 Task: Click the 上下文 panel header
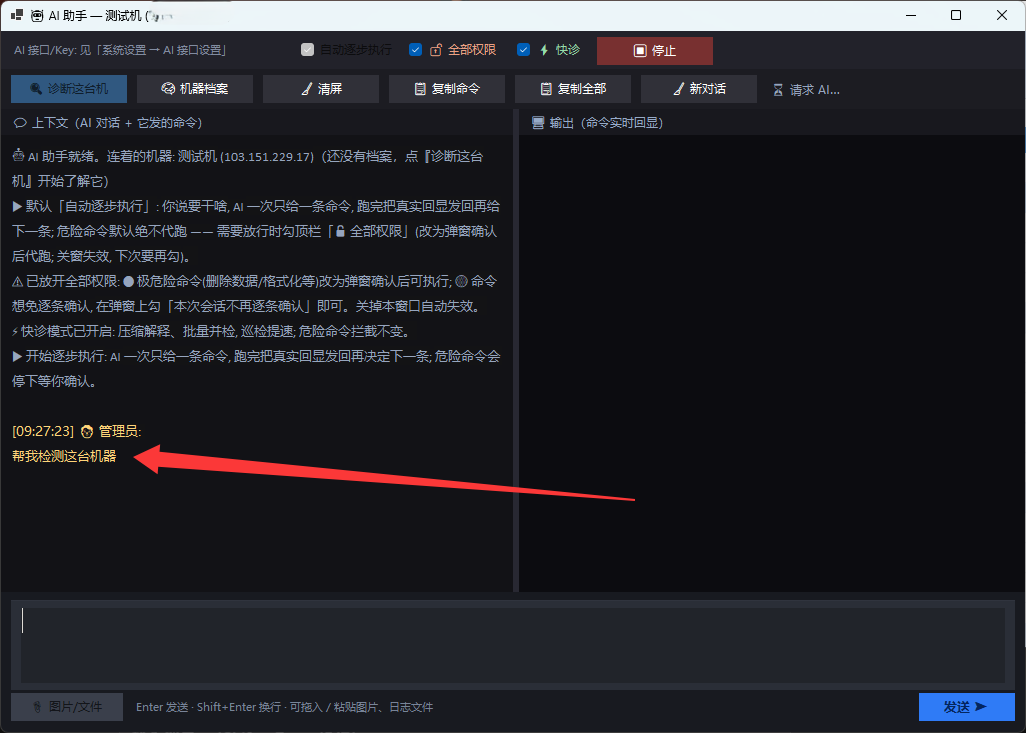(108, 123)
